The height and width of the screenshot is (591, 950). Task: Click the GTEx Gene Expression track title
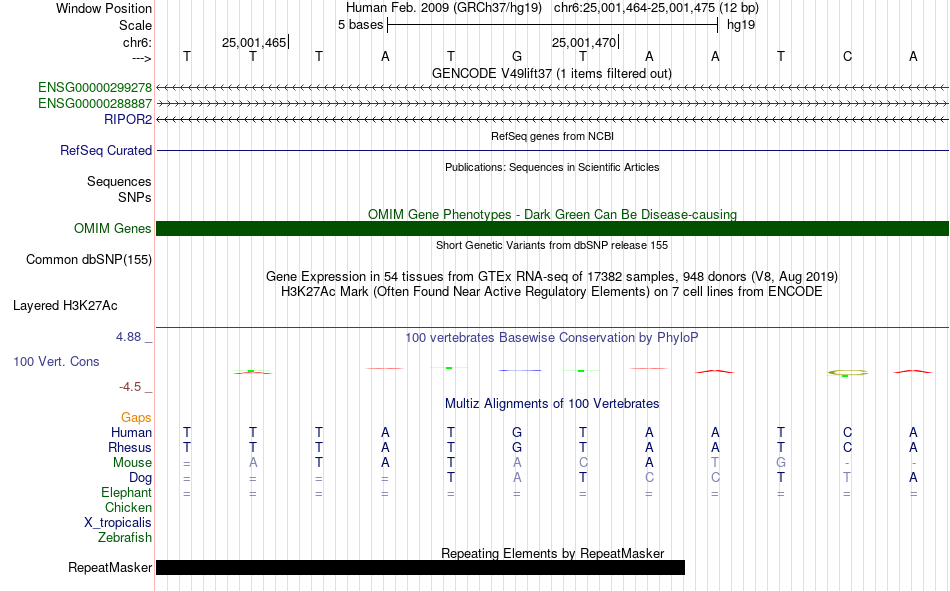tap(552, 276)
